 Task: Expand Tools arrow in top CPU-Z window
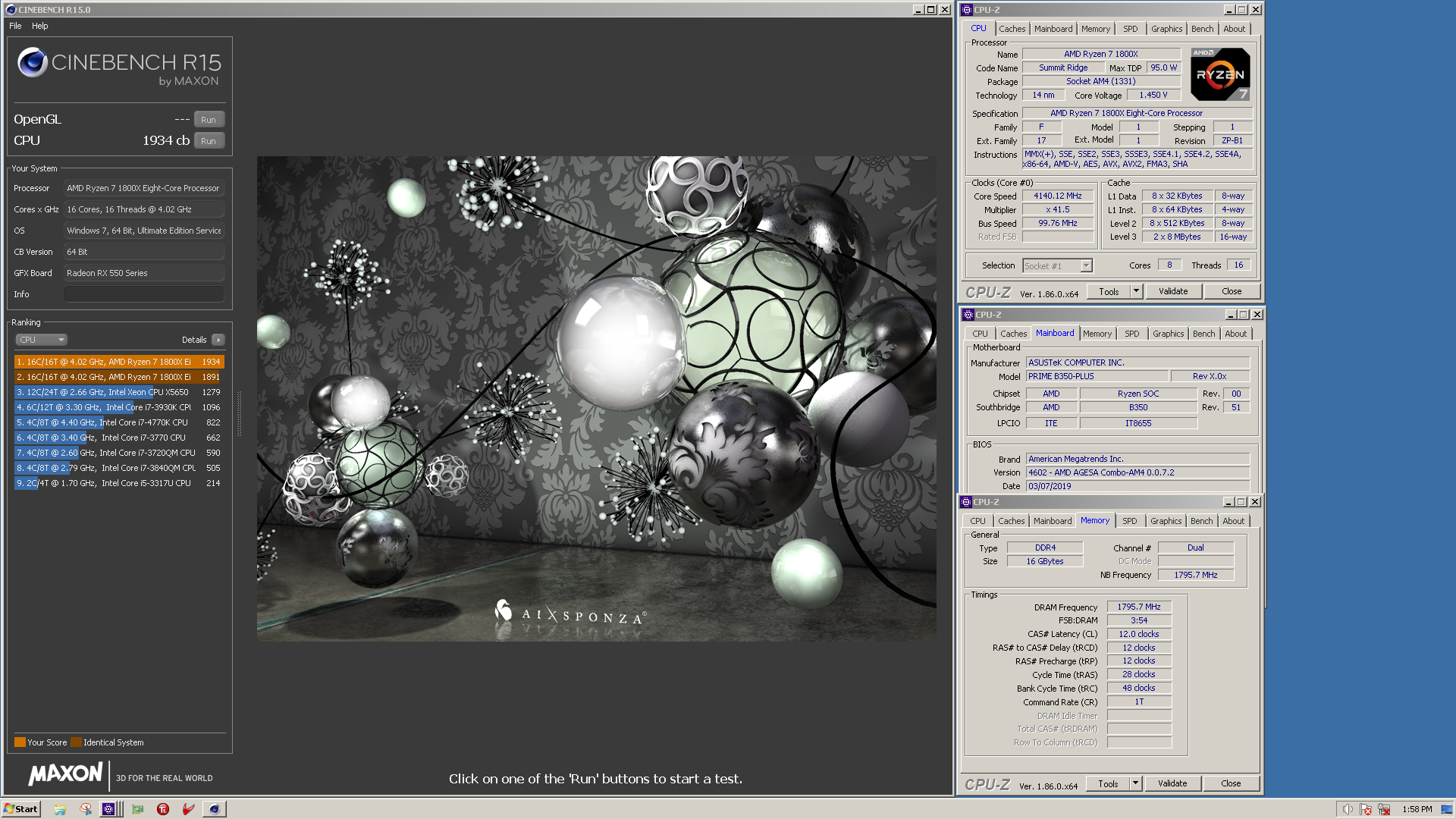click(x=1136, y=291)
